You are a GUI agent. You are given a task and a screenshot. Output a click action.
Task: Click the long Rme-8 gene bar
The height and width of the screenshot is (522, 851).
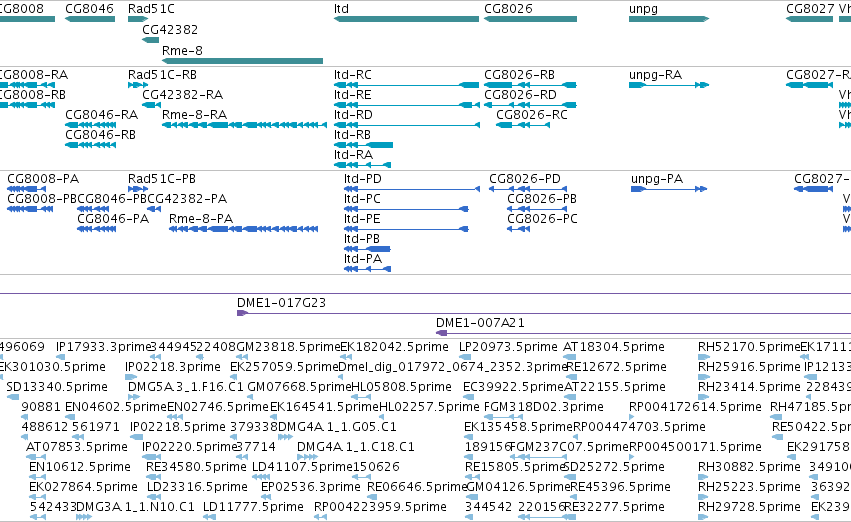point(243,61)
